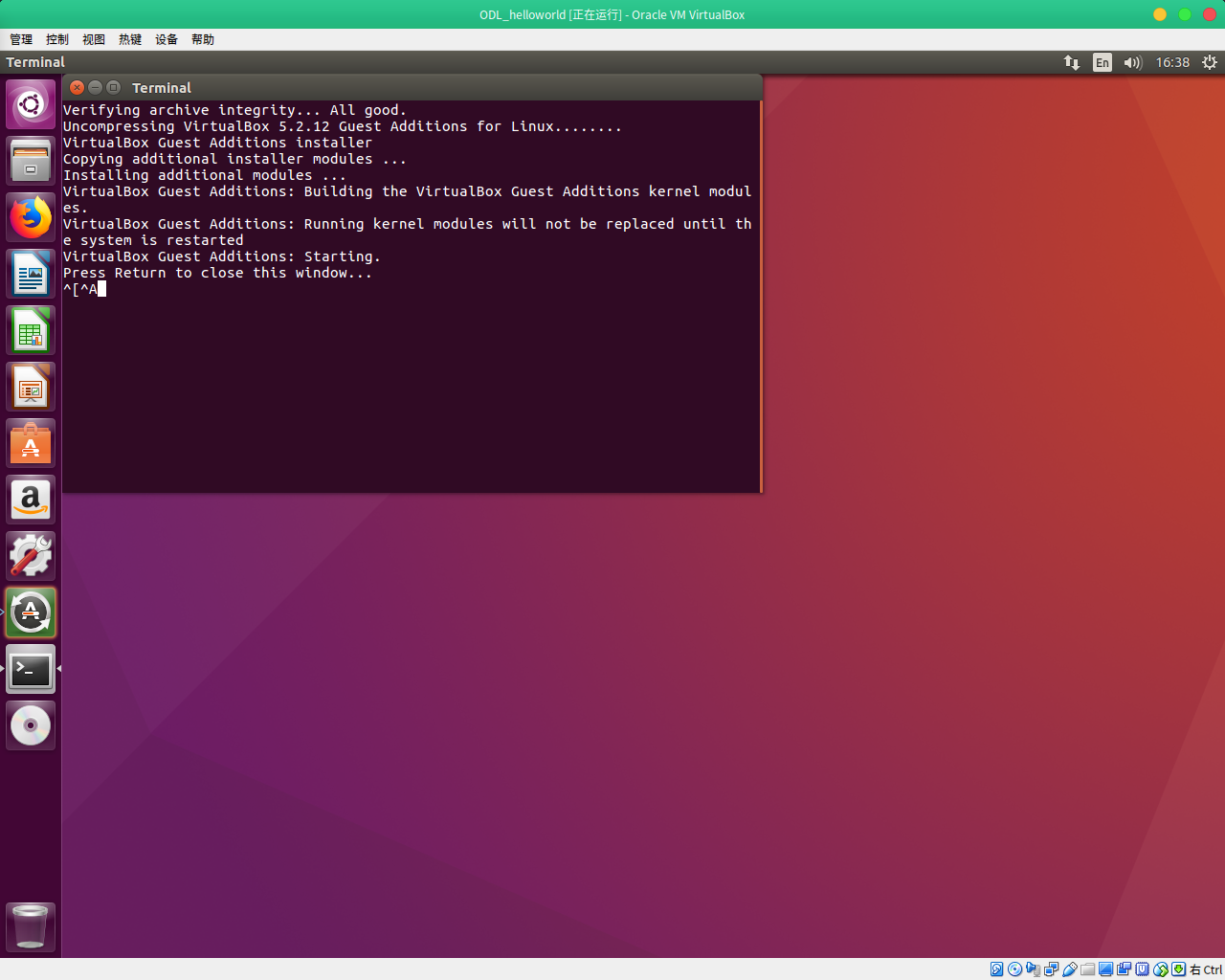Open the mounted CD disc icon
The width and height of the screenshot is (1225, 980).
click(31, 725)
